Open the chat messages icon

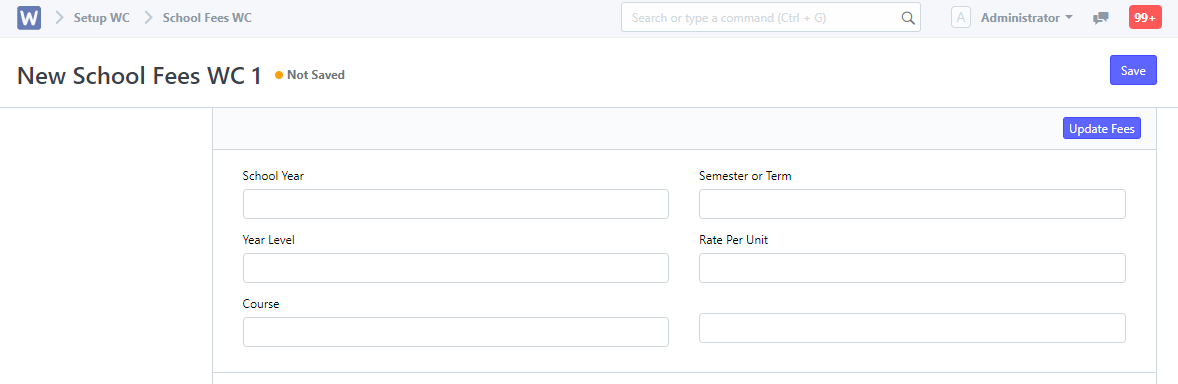[x=1101, y=18]
